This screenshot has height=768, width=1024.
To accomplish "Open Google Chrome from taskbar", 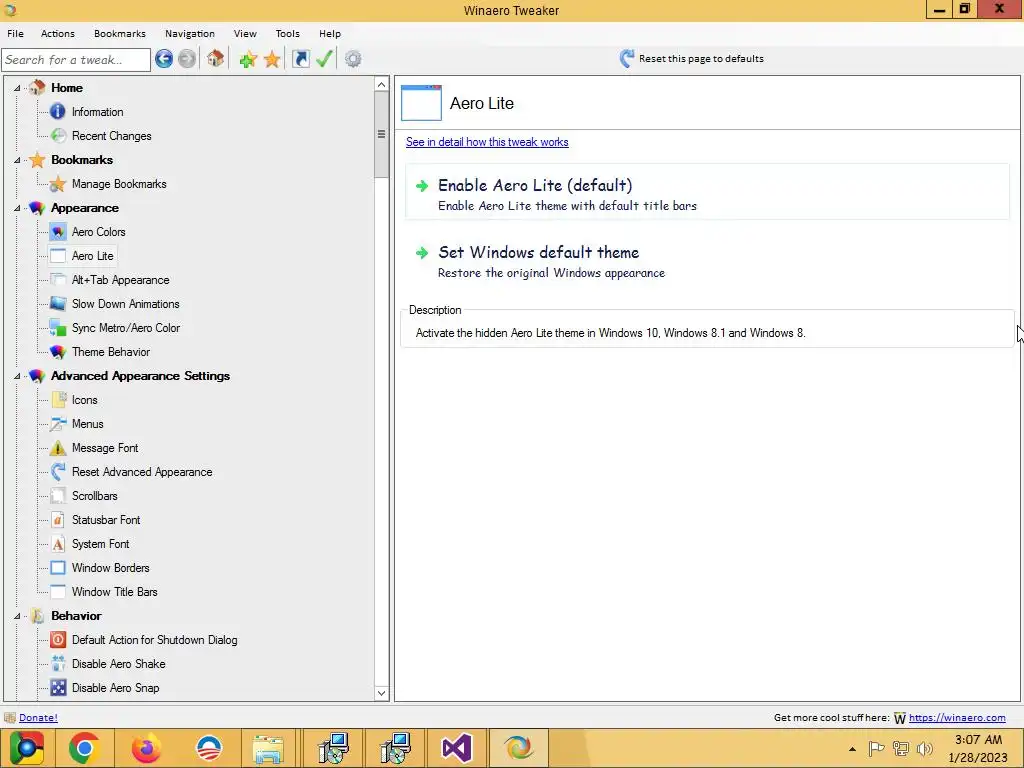I will (84, 748).
